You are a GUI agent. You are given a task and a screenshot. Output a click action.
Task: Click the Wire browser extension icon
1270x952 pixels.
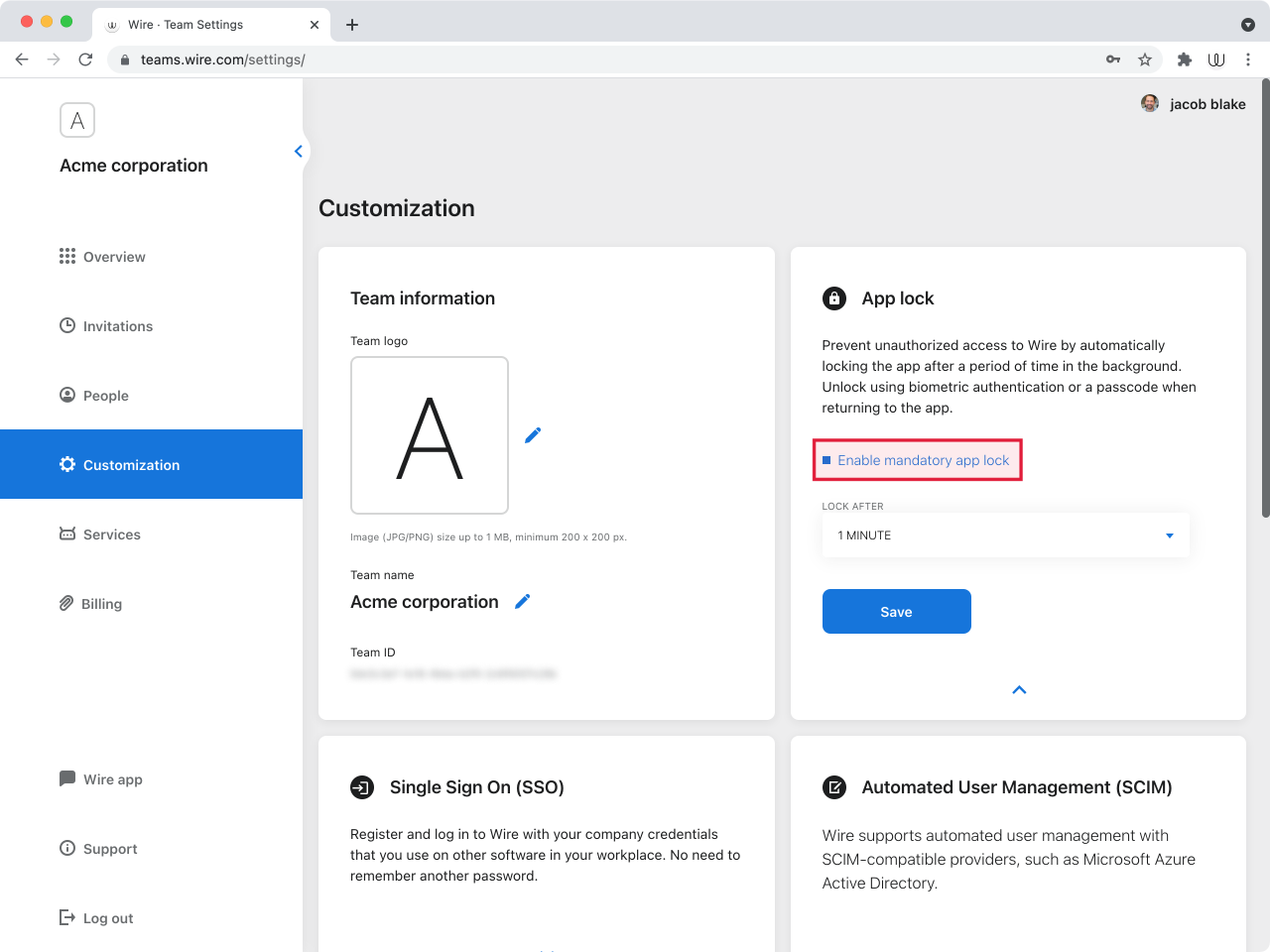tap(1216, 59)
